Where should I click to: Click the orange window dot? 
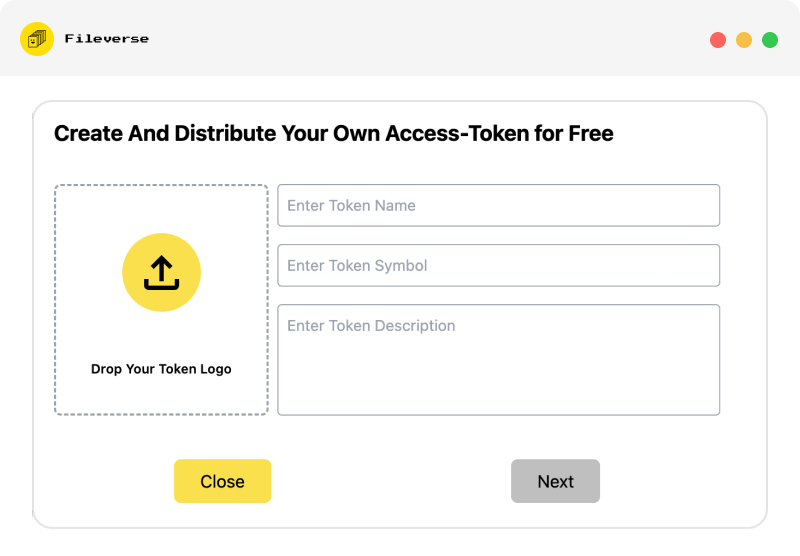(744, 40)
